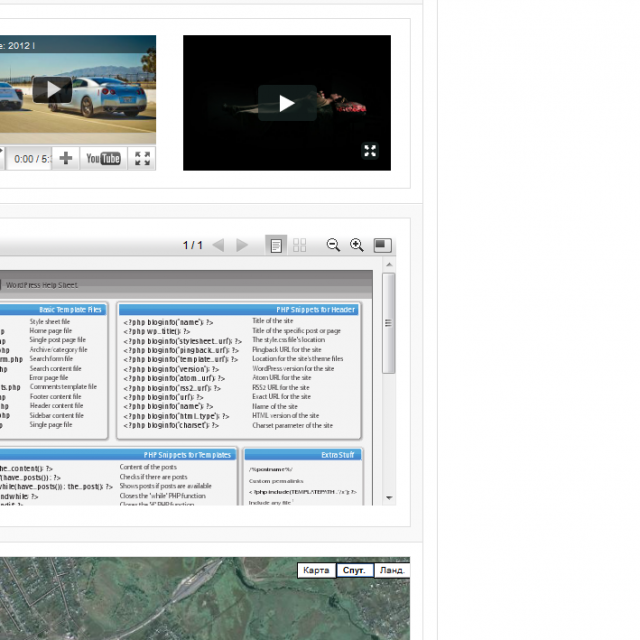
Task: Play the YouTube car video
Action: (x=51, y=89)
